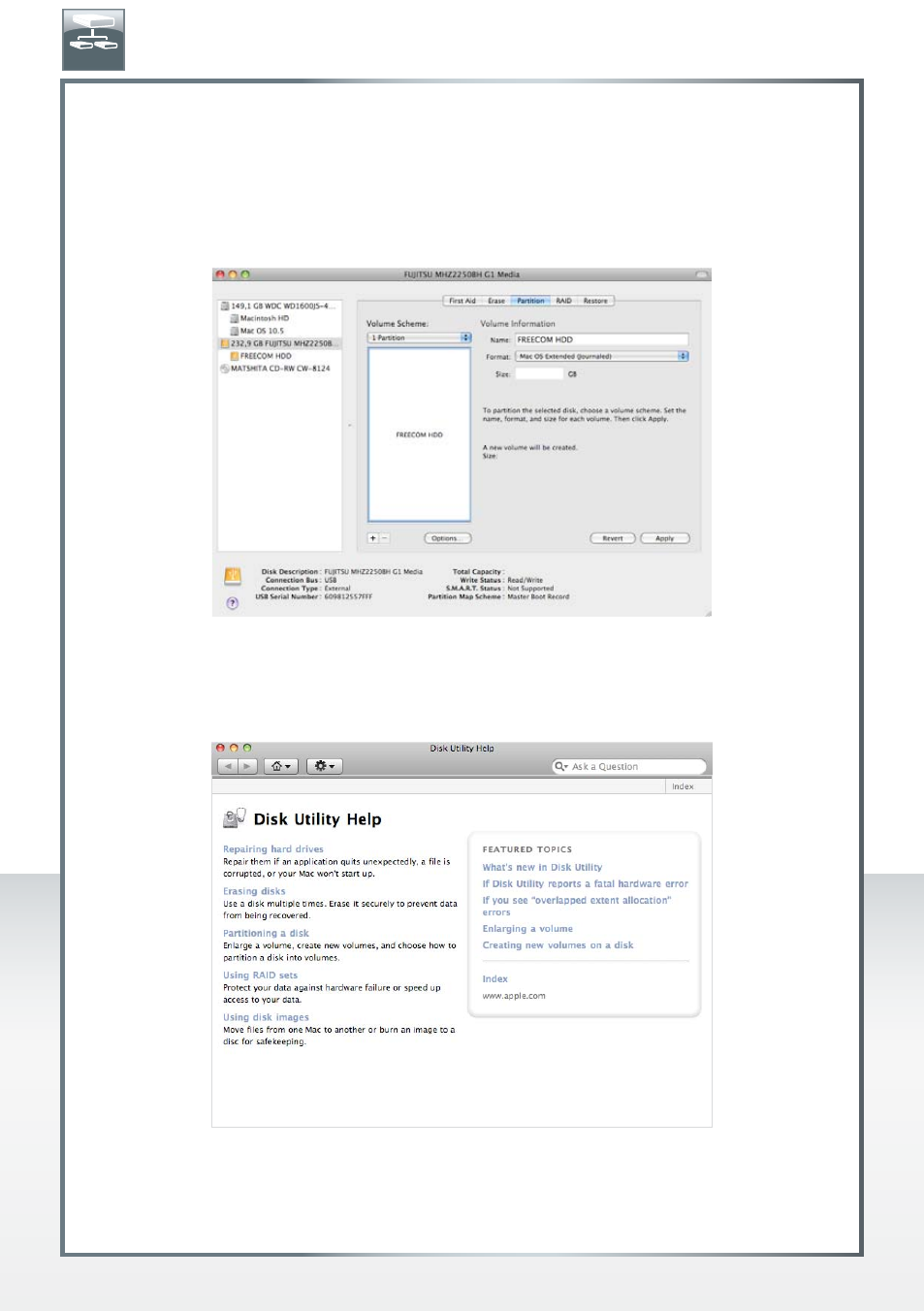Click the help question-mark icon in Disk Utility
Viewport: 924px width, 1311px height.
pos(233,603)
